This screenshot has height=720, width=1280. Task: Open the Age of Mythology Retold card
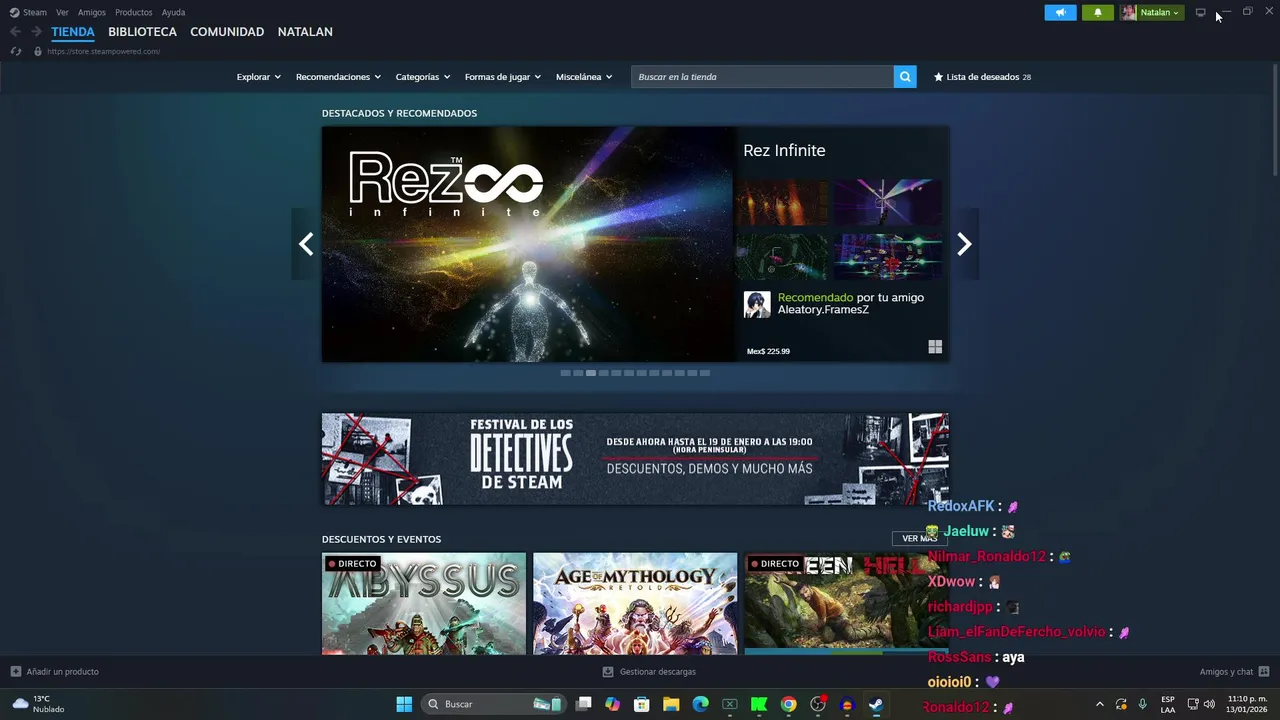pyautogui.click(x=635, y=604)
